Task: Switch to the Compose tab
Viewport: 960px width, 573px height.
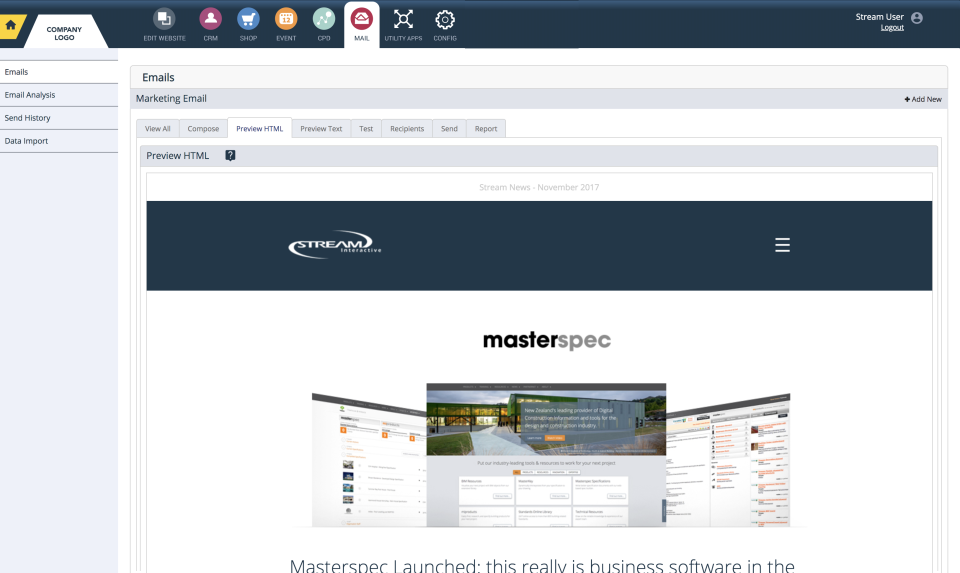Action: [203, 129]
